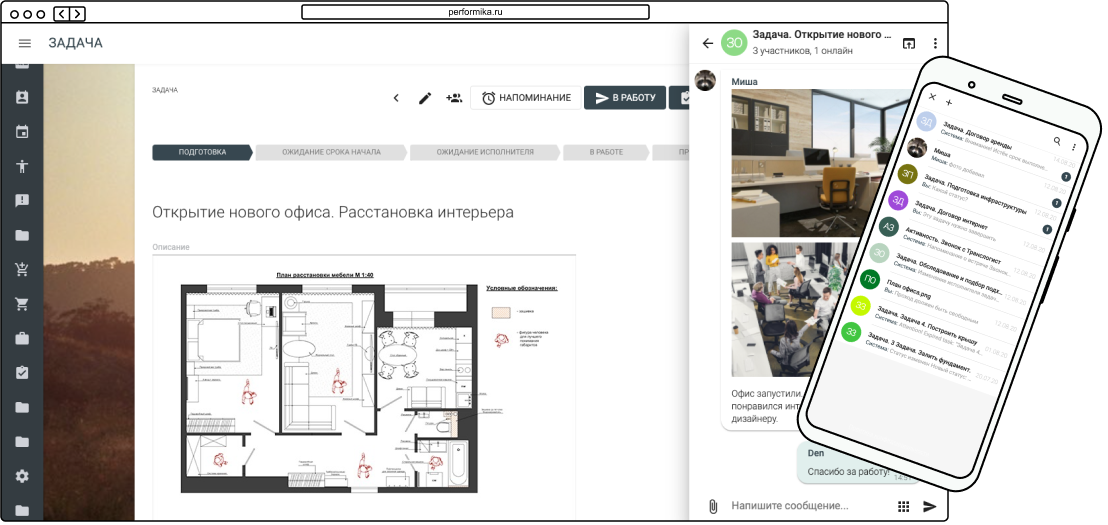Go back with the task toolbar chevron

pos(396,98)
